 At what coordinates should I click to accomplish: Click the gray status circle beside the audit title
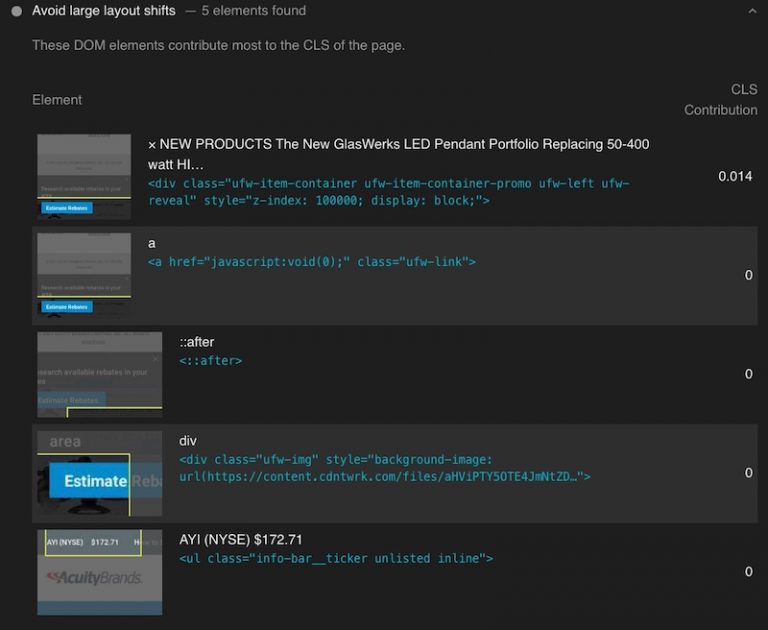coord(16,11)
